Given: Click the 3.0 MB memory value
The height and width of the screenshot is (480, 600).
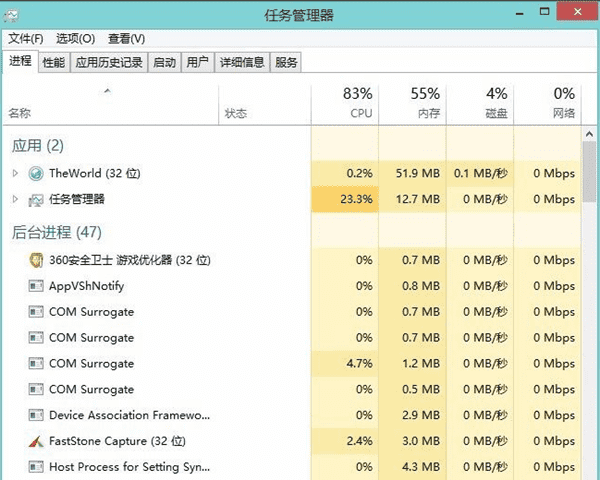Looking at the screenshot, I should (421, 441).
